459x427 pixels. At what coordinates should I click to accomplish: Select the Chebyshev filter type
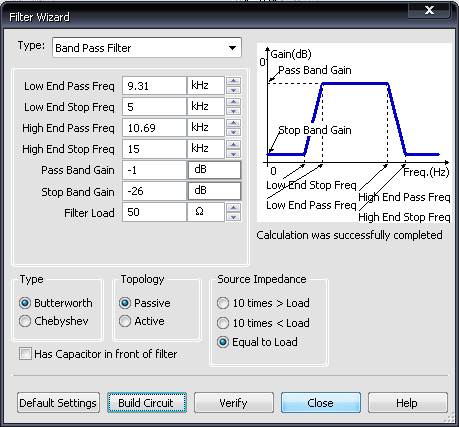tap(54, 321)
